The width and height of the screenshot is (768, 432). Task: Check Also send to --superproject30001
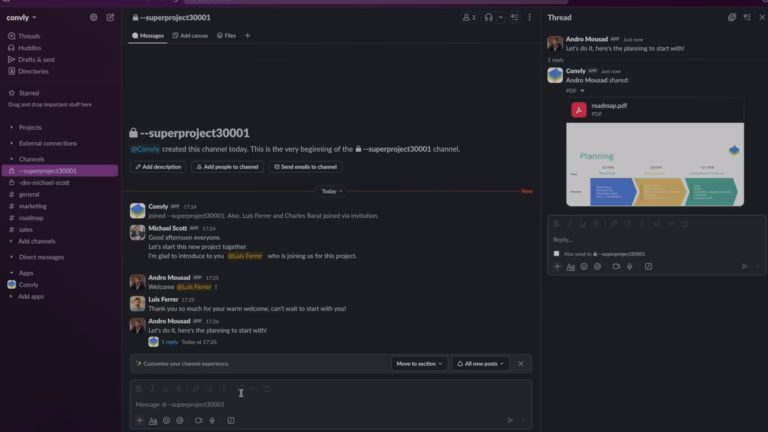(556, 254)
